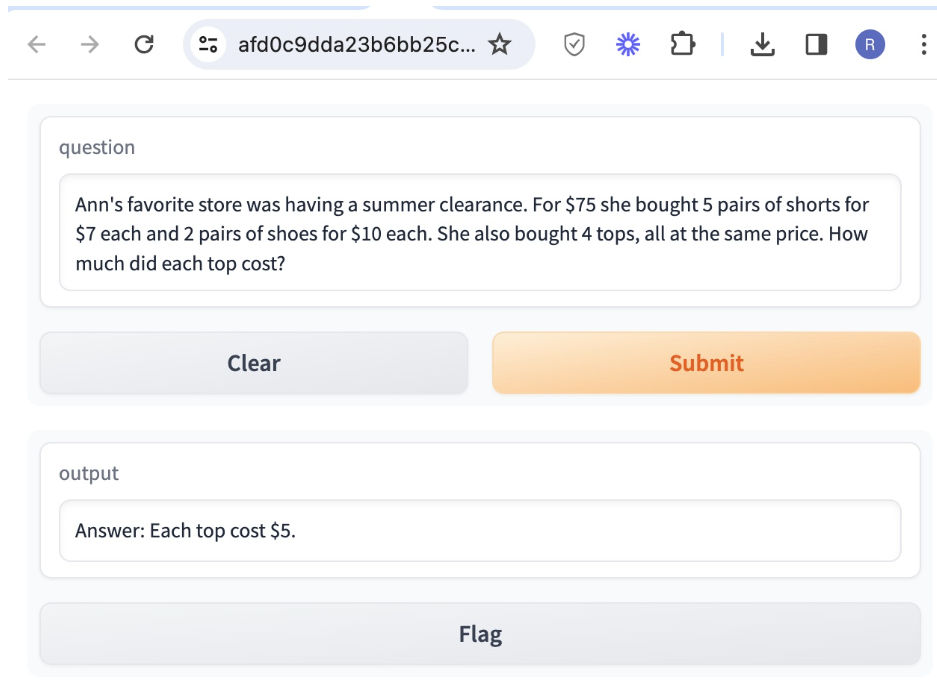Click the output answer text box
This screenshot has width=937, height=686.
(x=480, y=530)
